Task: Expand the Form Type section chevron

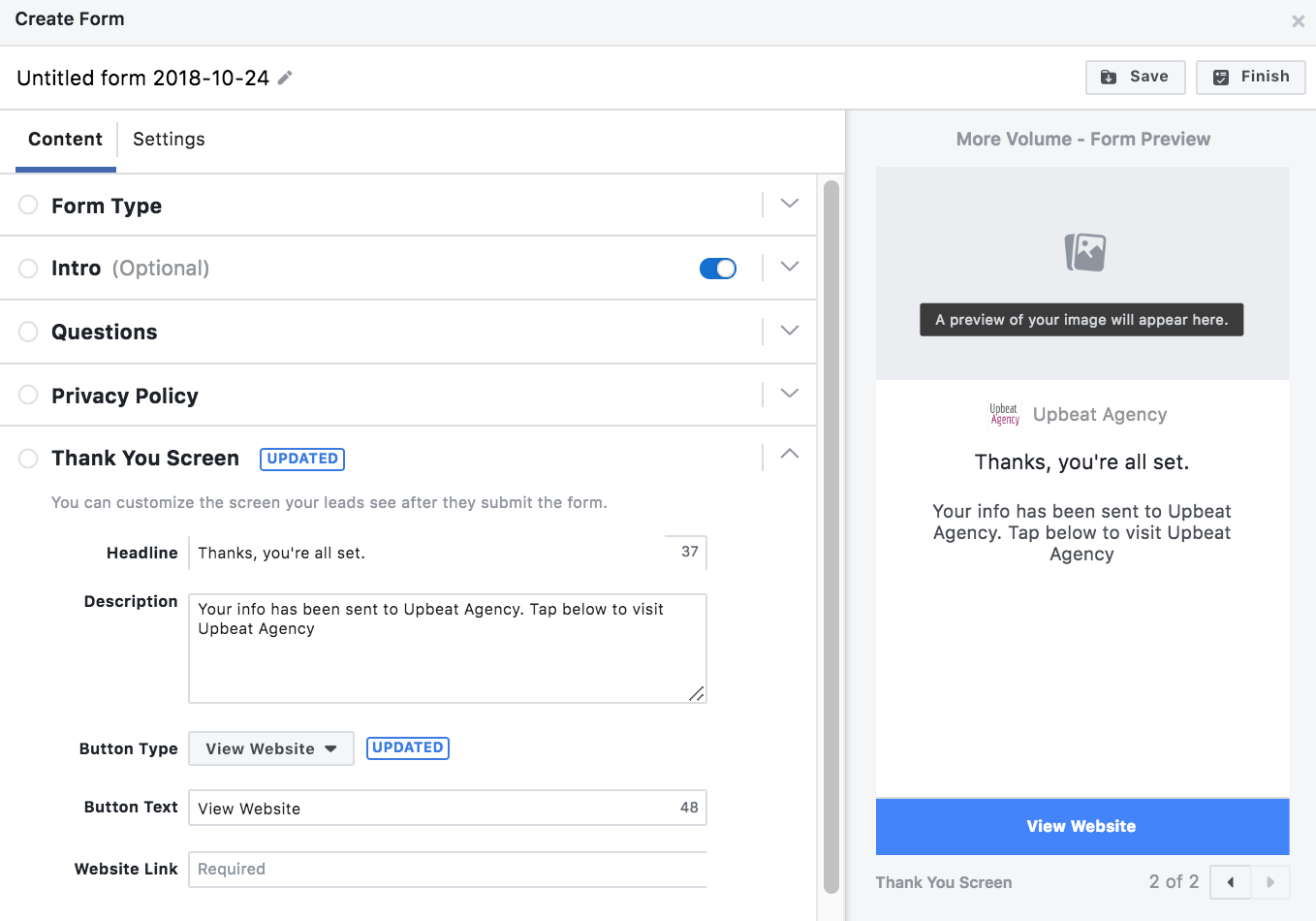Action: point(790,204)
